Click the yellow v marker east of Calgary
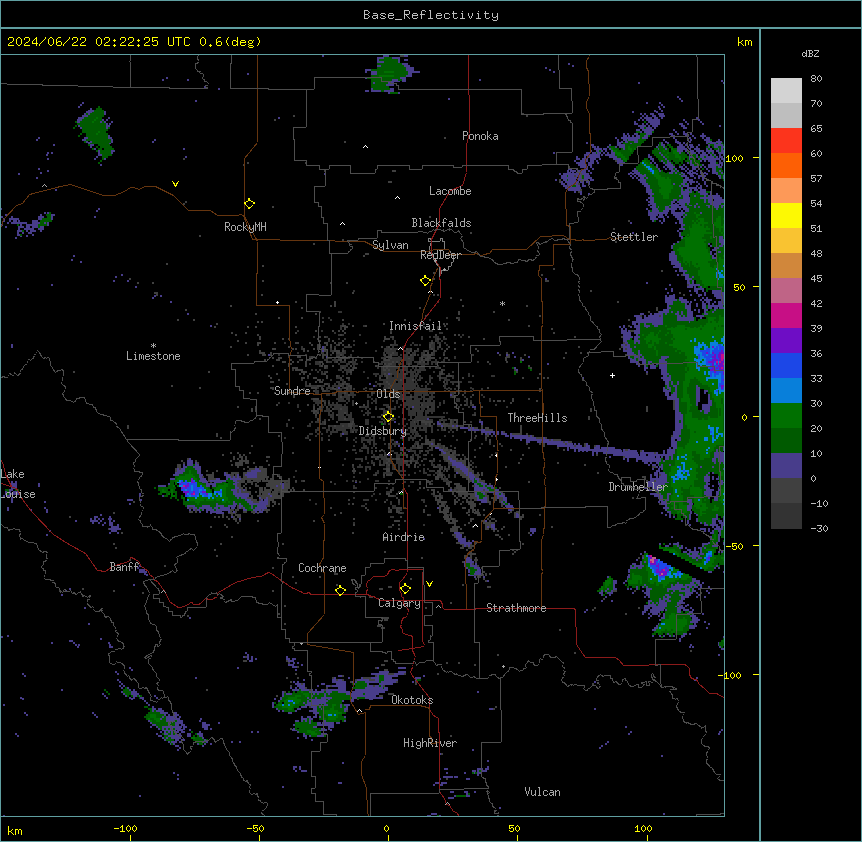Image resolution: width=862 pixels, height=842 pixels. [x=429, y=584]
